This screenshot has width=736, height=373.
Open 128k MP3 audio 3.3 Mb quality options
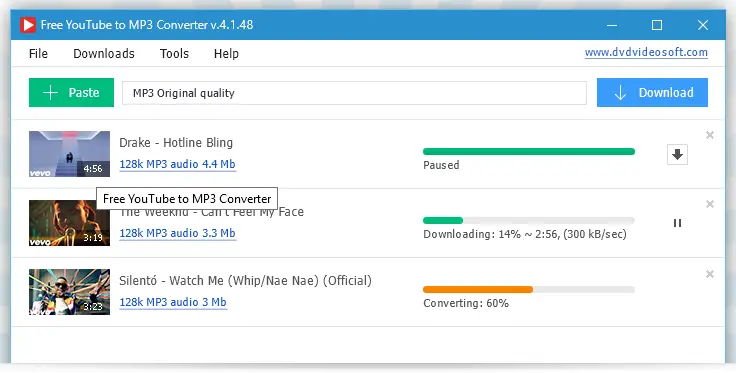[x=177, y=233]
